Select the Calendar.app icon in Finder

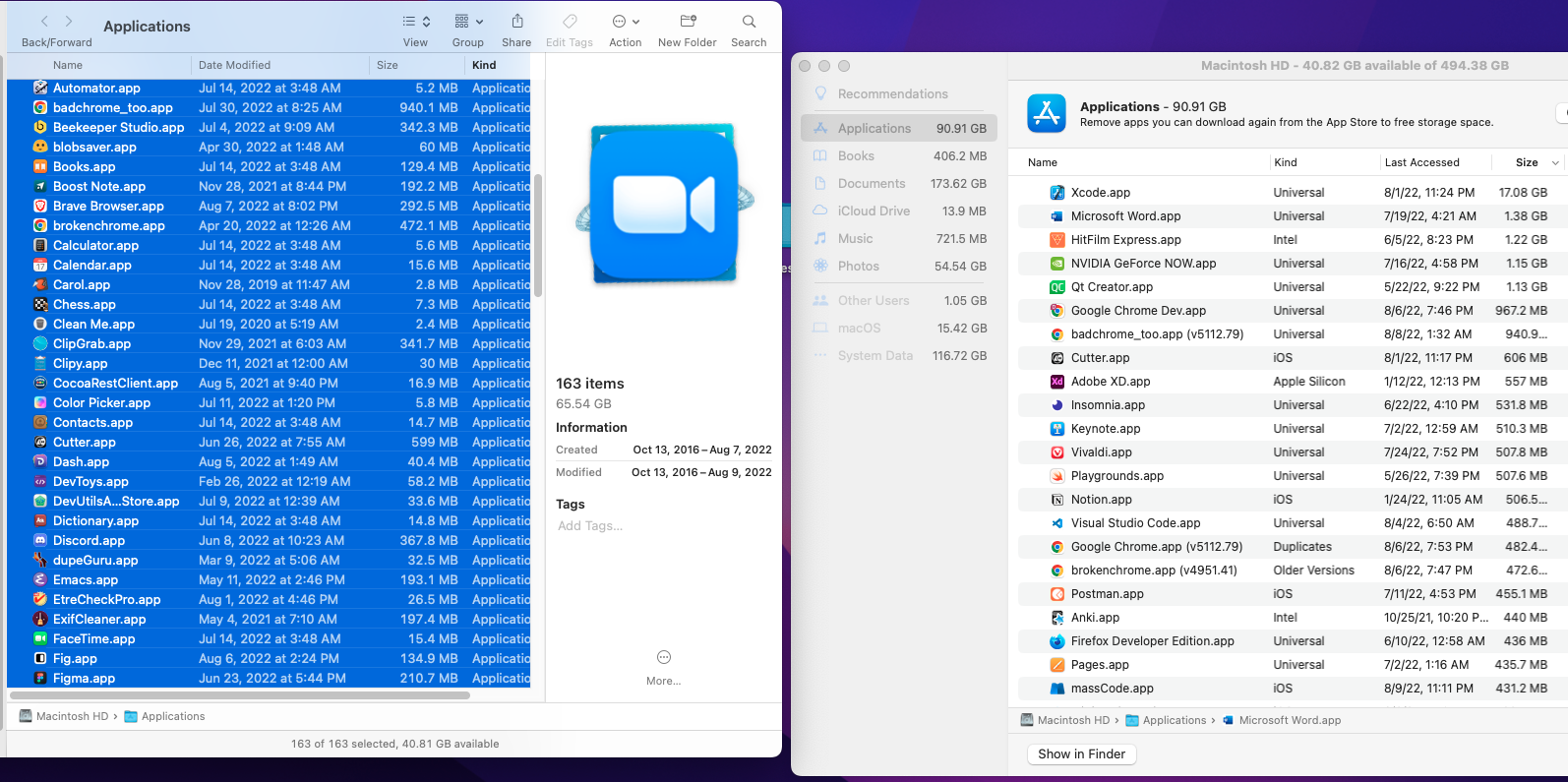[40, 265]
